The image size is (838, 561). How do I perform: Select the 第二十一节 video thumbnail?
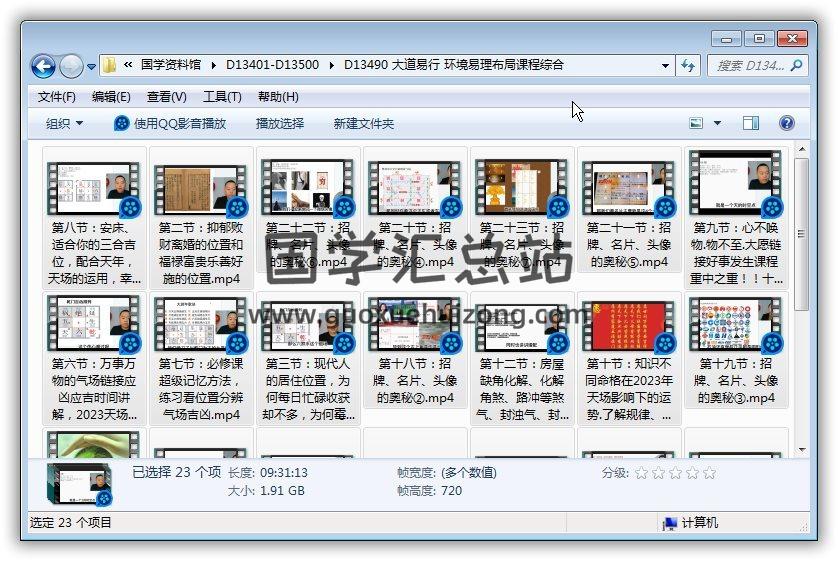[x=629, y=188]
